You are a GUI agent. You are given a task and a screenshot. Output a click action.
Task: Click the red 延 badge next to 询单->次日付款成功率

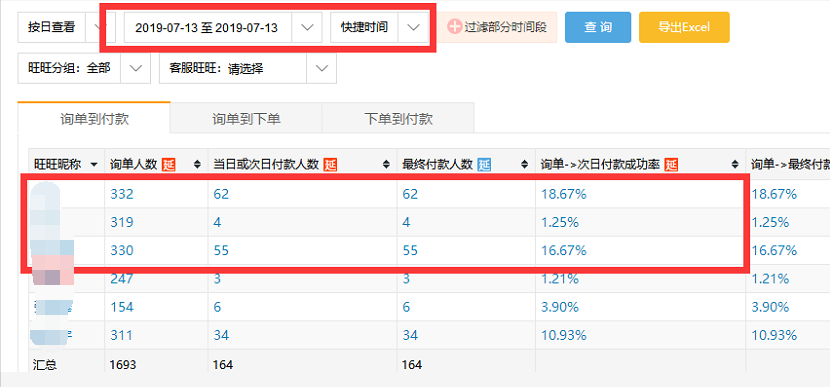point(671,165)
